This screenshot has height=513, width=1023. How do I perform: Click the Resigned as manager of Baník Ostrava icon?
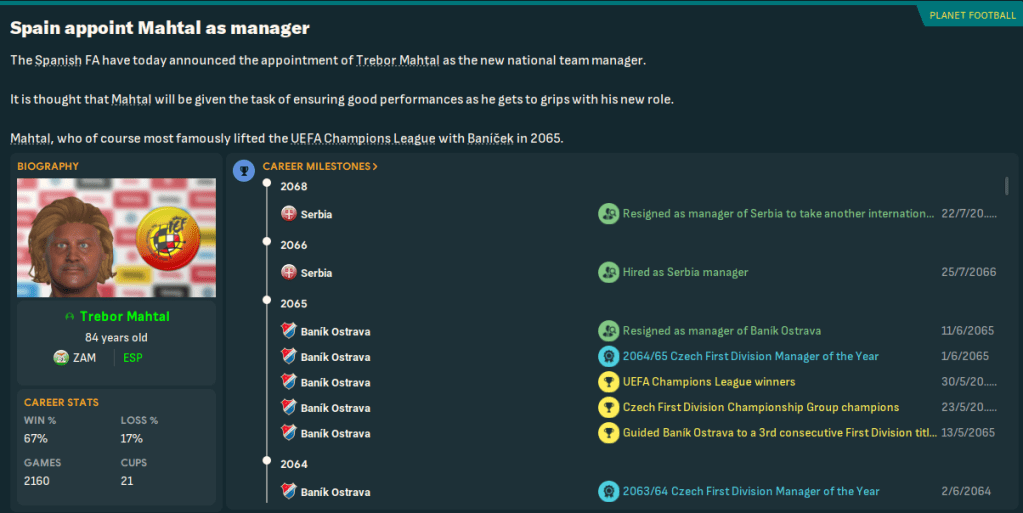607,331
